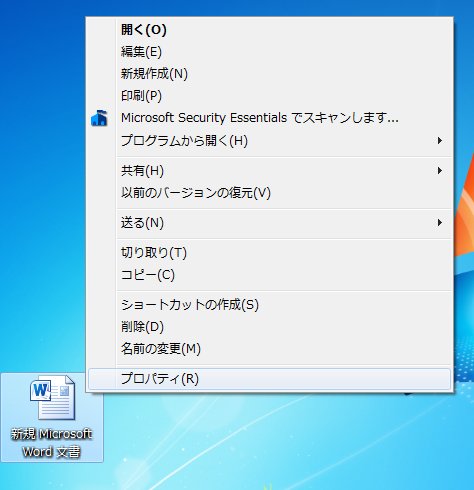474x490 pixels.
Task: Scan with Microsoft Security Essentials entry
Action: coord(269,118)
